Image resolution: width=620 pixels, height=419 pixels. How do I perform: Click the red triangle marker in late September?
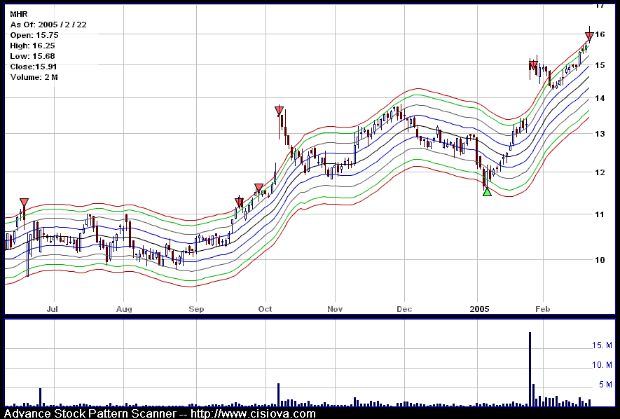click(x=259, y=188)
